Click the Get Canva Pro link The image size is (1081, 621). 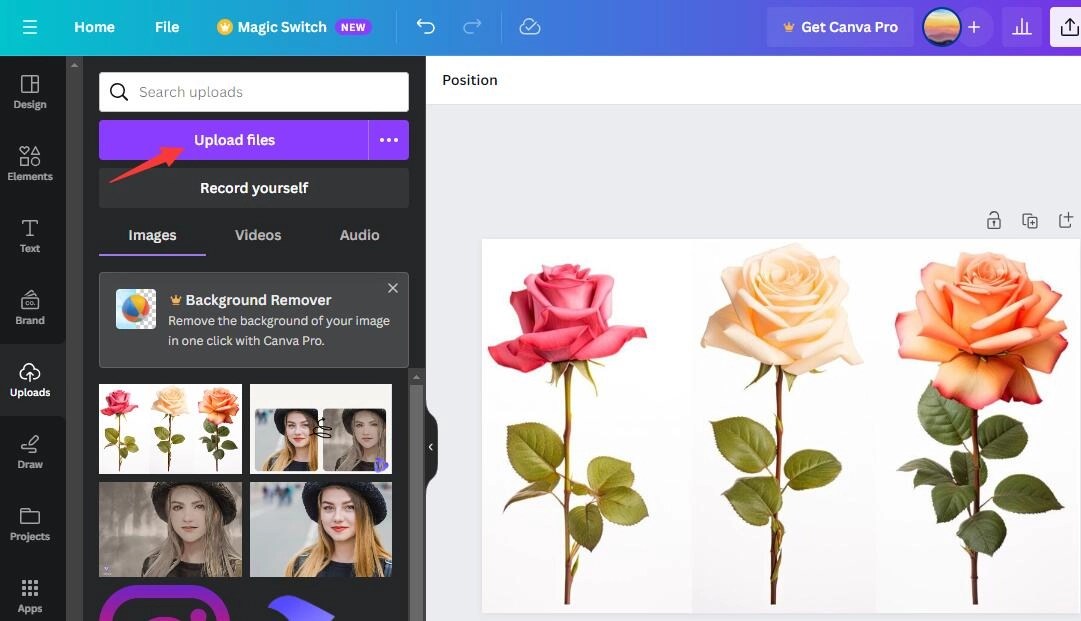click(x=840, y=27)
